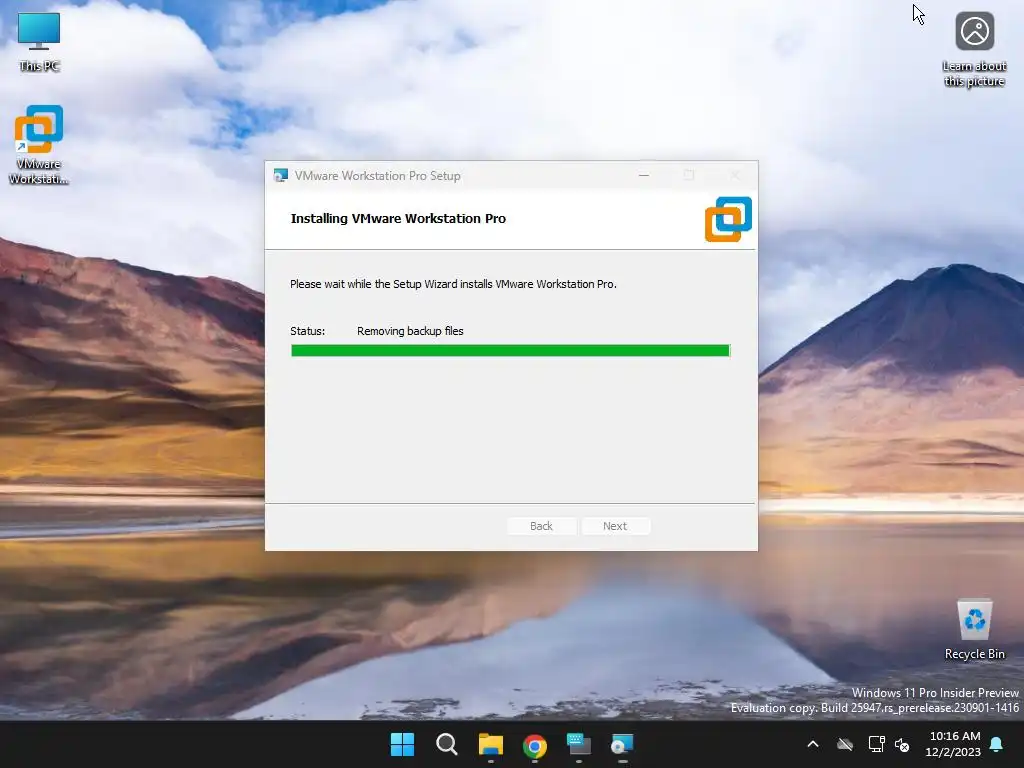The height and width of the screenshot is (768, 1024).
Task: Click the Removing backup files status text
Action: [410, 331]
